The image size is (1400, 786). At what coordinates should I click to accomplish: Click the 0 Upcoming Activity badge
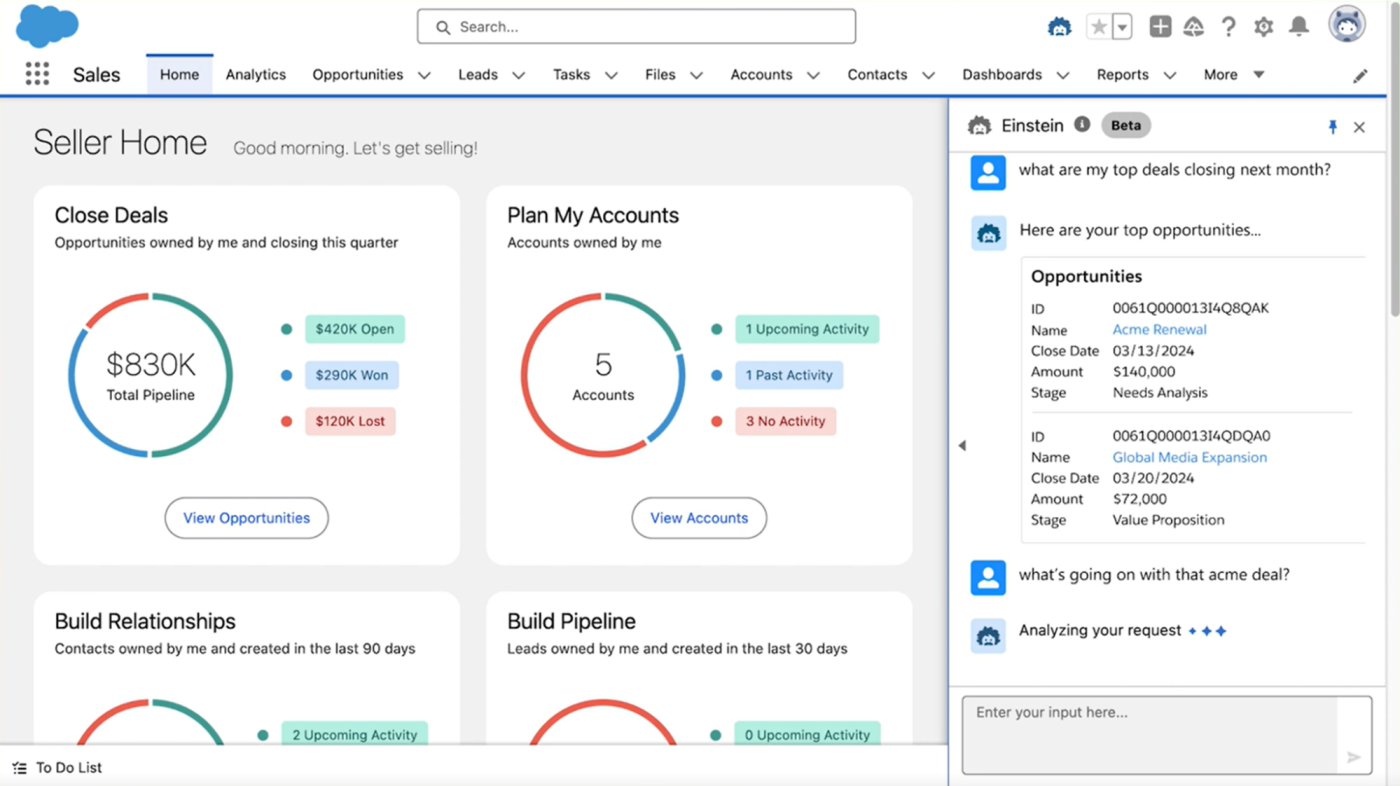pos(807,735)
